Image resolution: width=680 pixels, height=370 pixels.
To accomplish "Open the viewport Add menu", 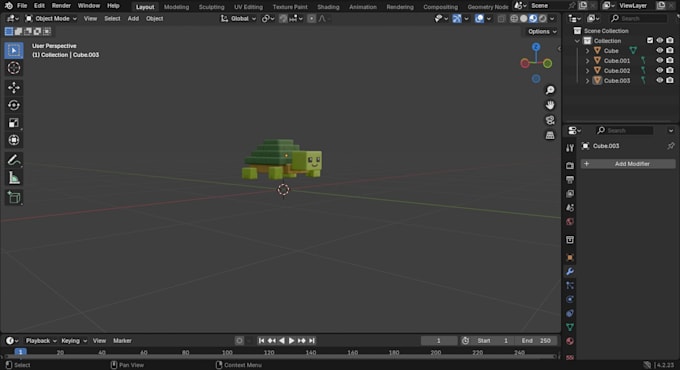I will 133,19.
